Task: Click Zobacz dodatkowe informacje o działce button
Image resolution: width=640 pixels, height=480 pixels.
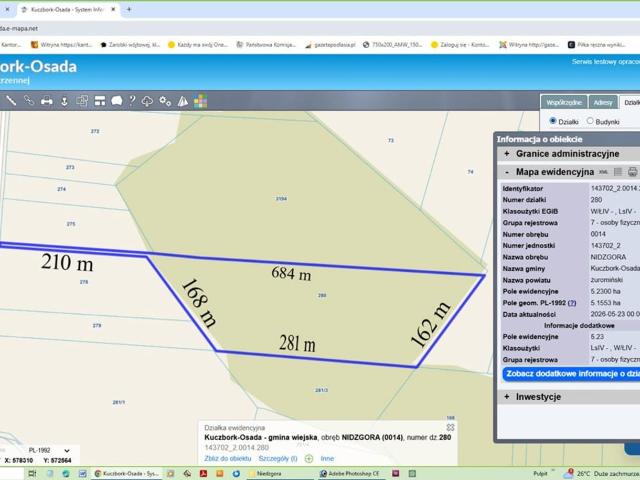Action: (x=571, y=374)
